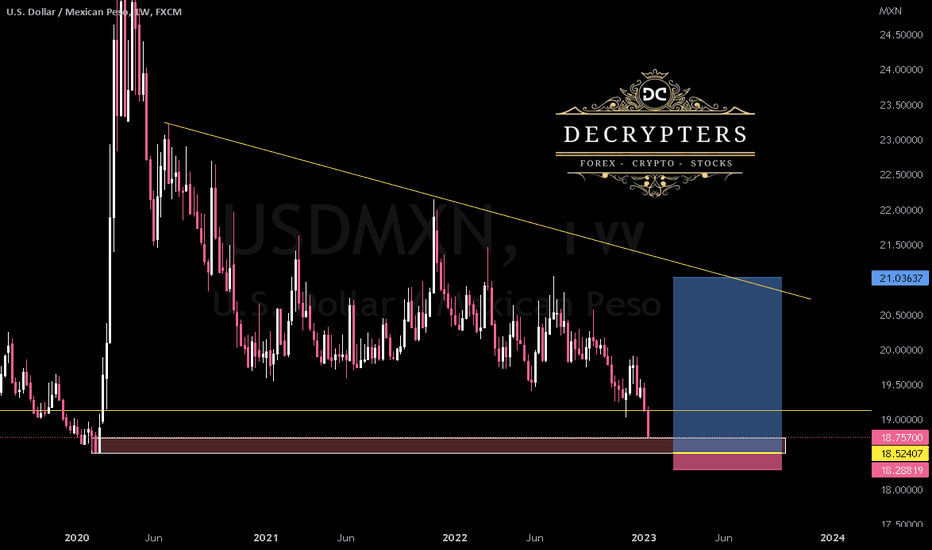Viewport: 932px width, 550px height.
Task: Select the yellow 18.52407 entry price tag
Action: pyautogui.click(x=900, y=454)
